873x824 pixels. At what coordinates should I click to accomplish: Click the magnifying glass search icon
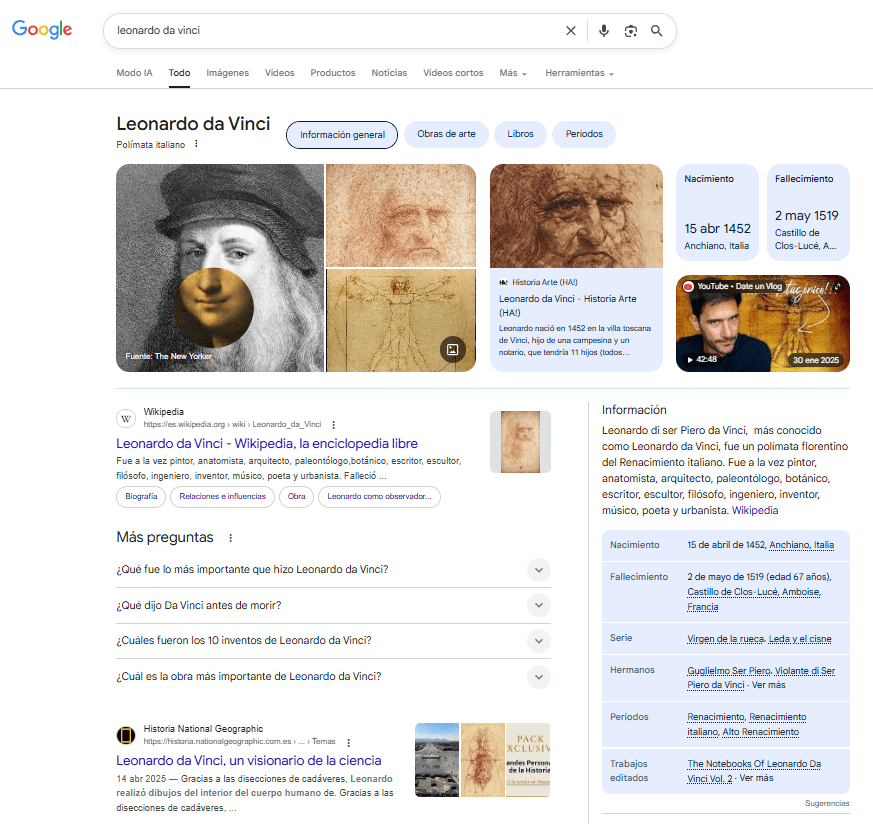point(657,31)
